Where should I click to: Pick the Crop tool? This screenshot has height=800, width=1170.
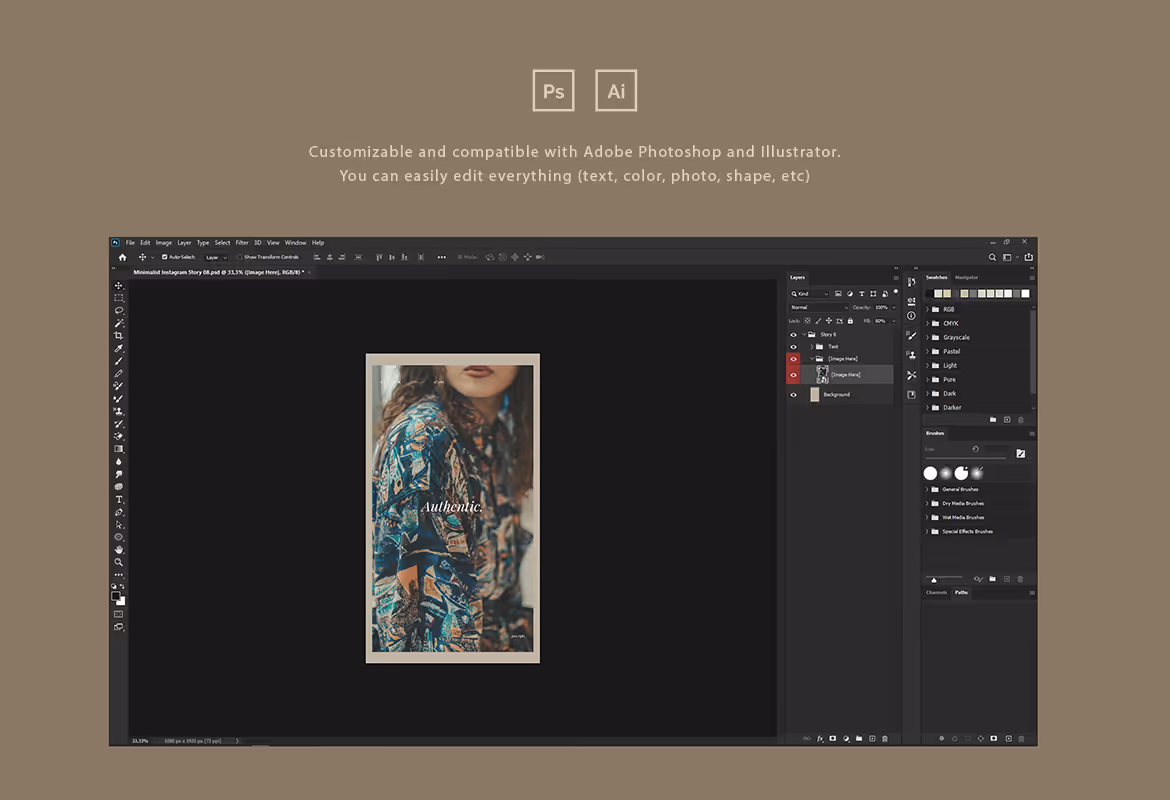click(119, 336)
